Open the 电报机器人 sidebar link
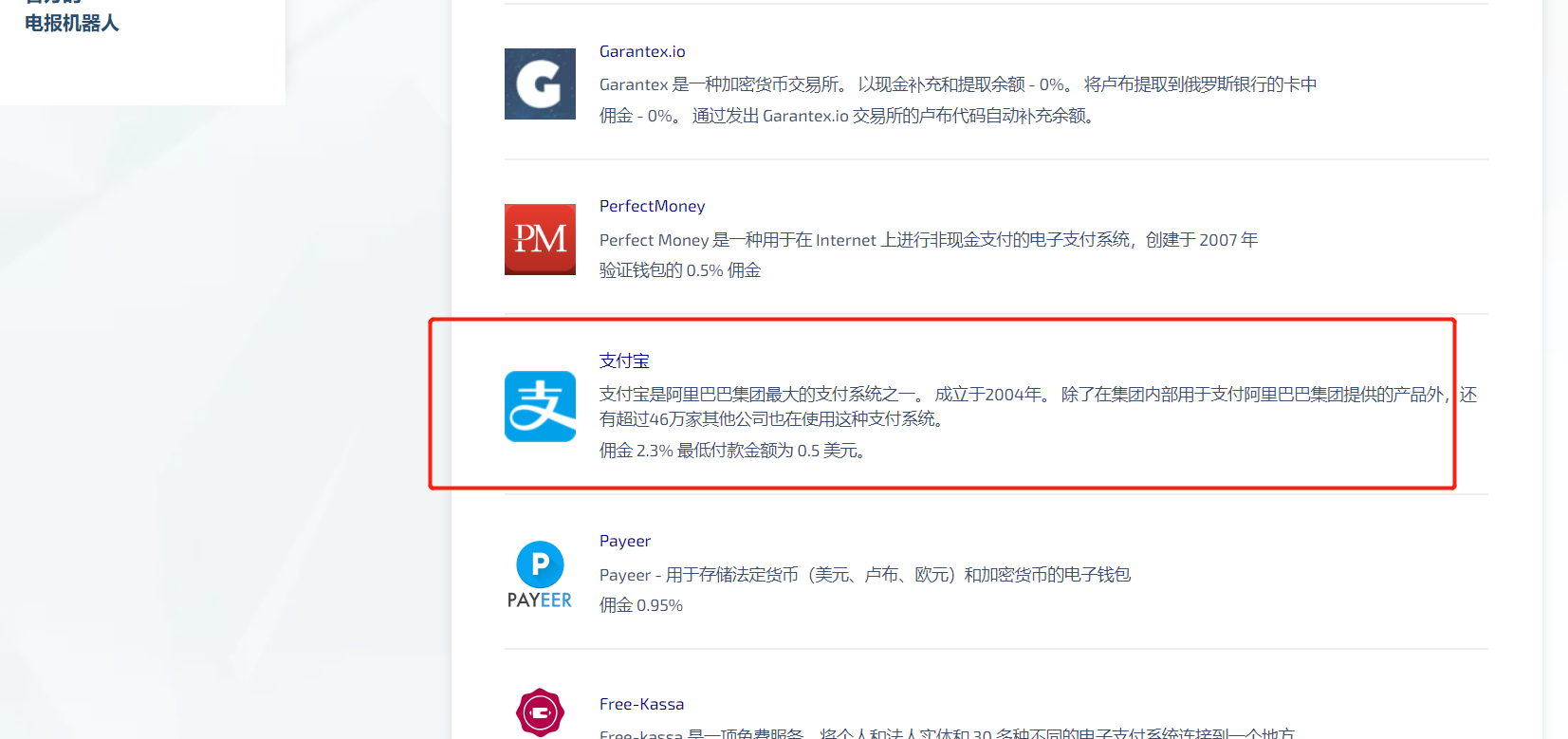The image size is (1568, 739). [72, 23]
